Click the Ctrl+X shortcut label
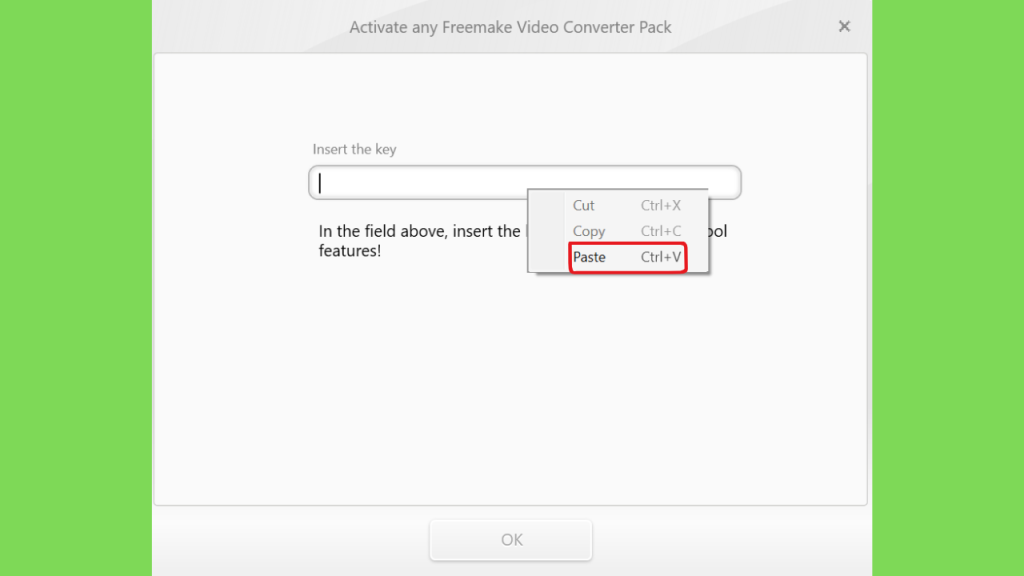The image size is (1024, 576). click(x=660, y=206)
